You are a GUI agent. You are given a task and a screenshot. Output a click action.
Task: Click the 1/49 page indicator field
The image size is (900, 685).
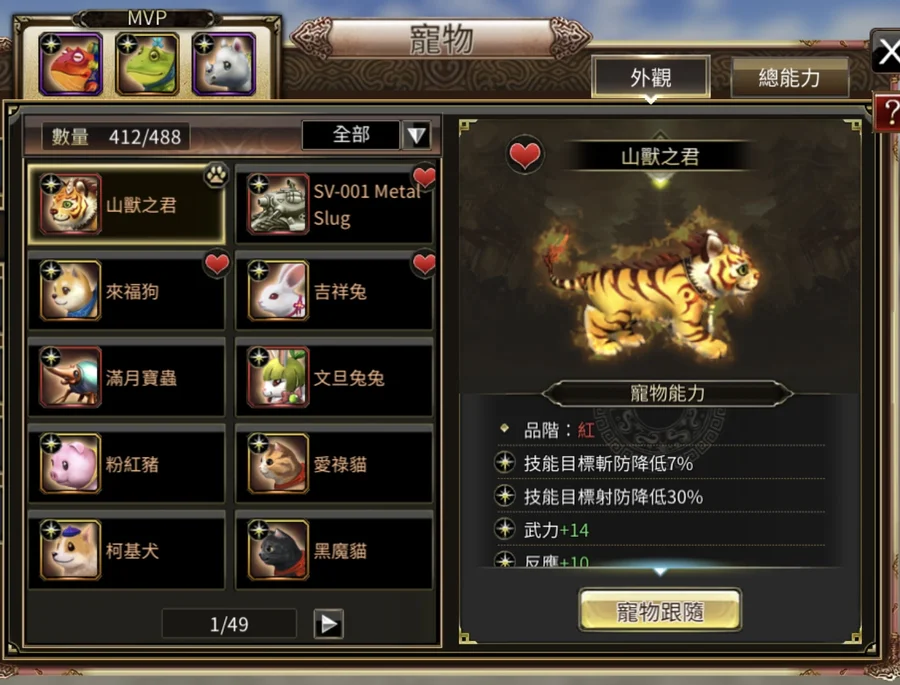pos(229,624)
